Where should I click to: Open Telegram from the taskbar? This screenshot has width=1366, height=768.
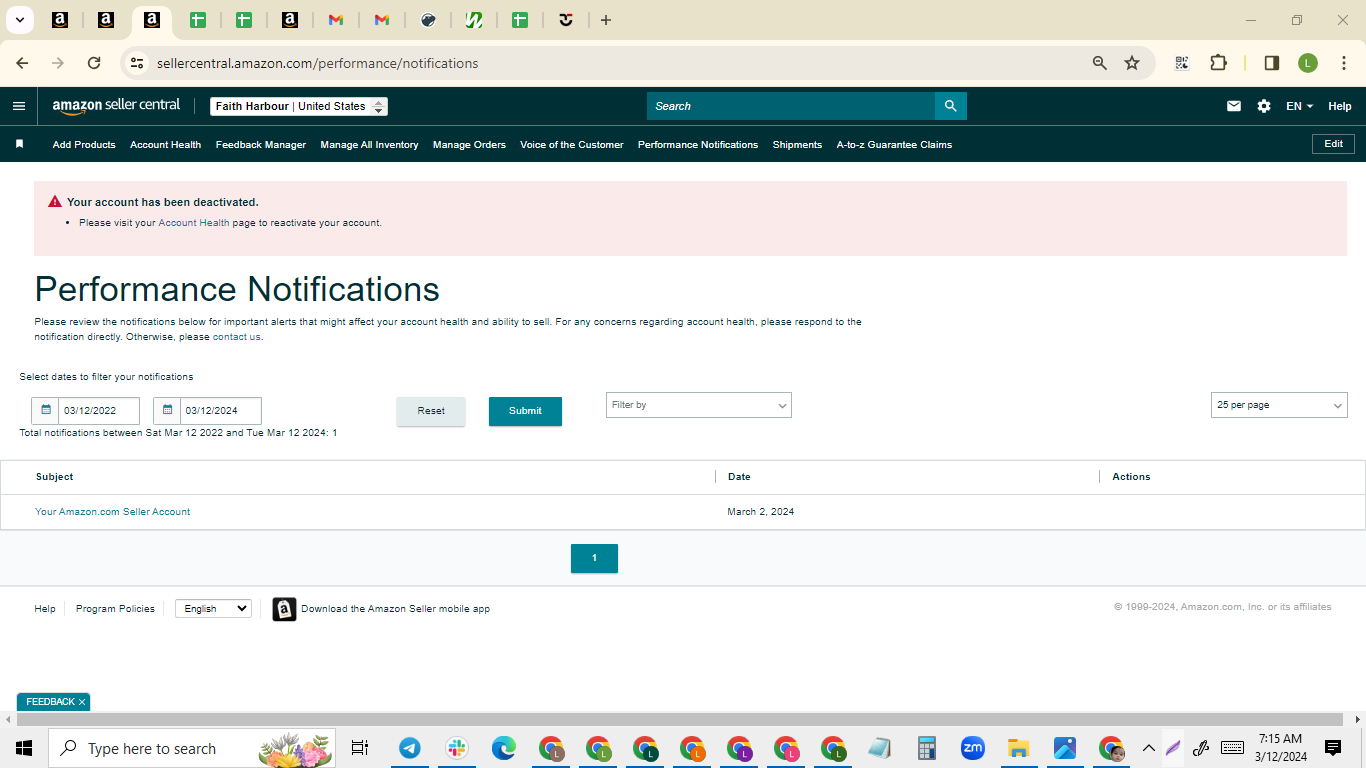[x=409, y=748]
